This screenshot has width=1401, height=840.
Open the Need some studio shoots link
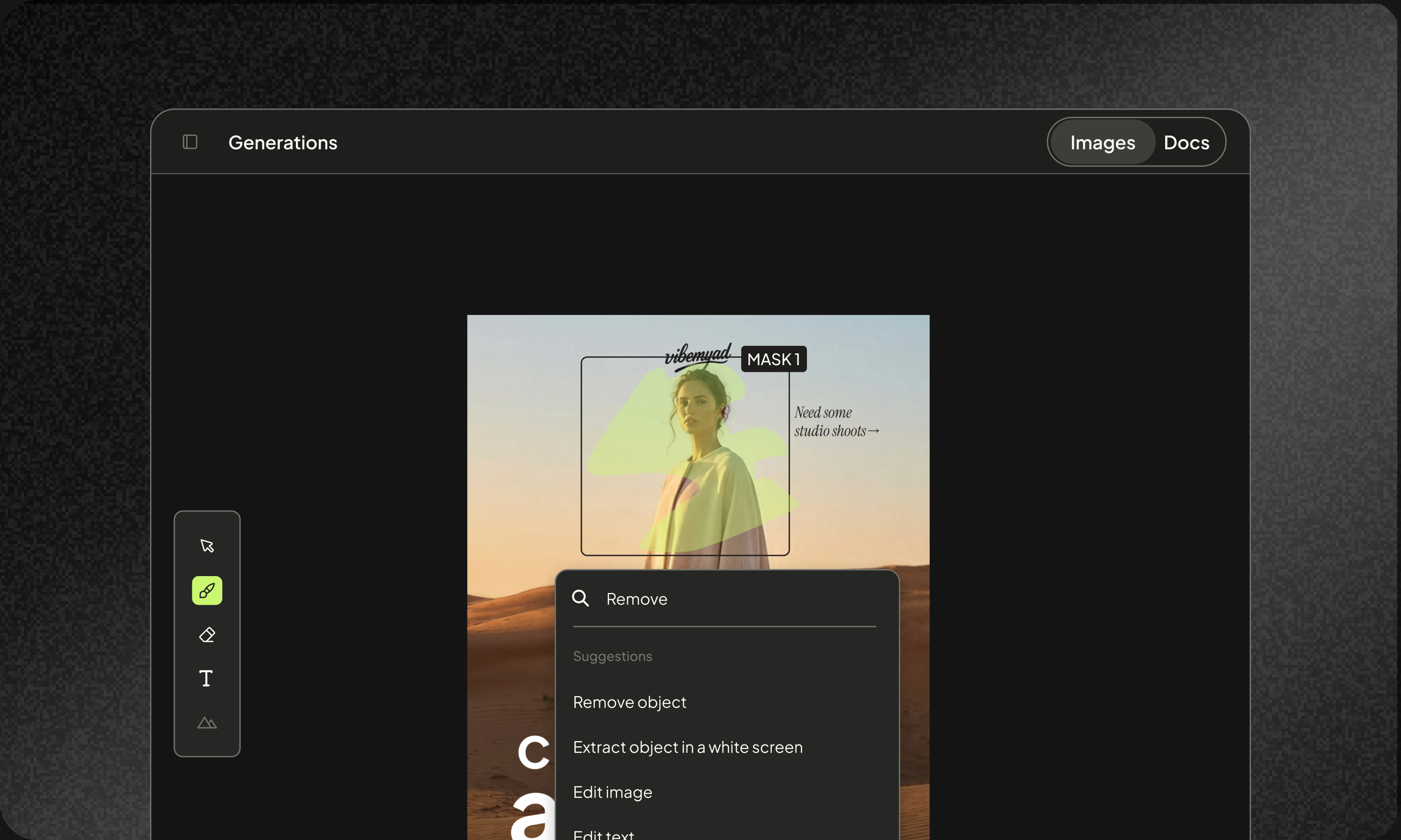tap(836, 422)
